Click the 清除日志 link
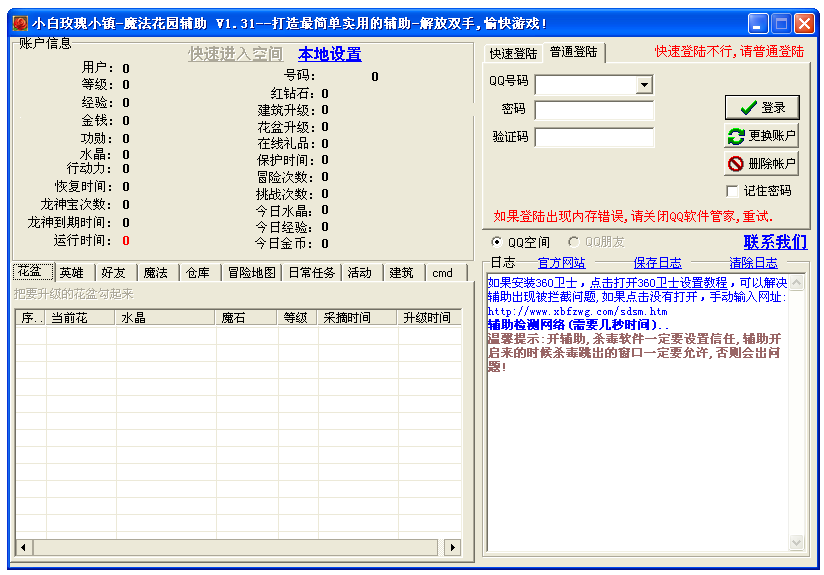 pyautogui.click(x=753, y=263)
